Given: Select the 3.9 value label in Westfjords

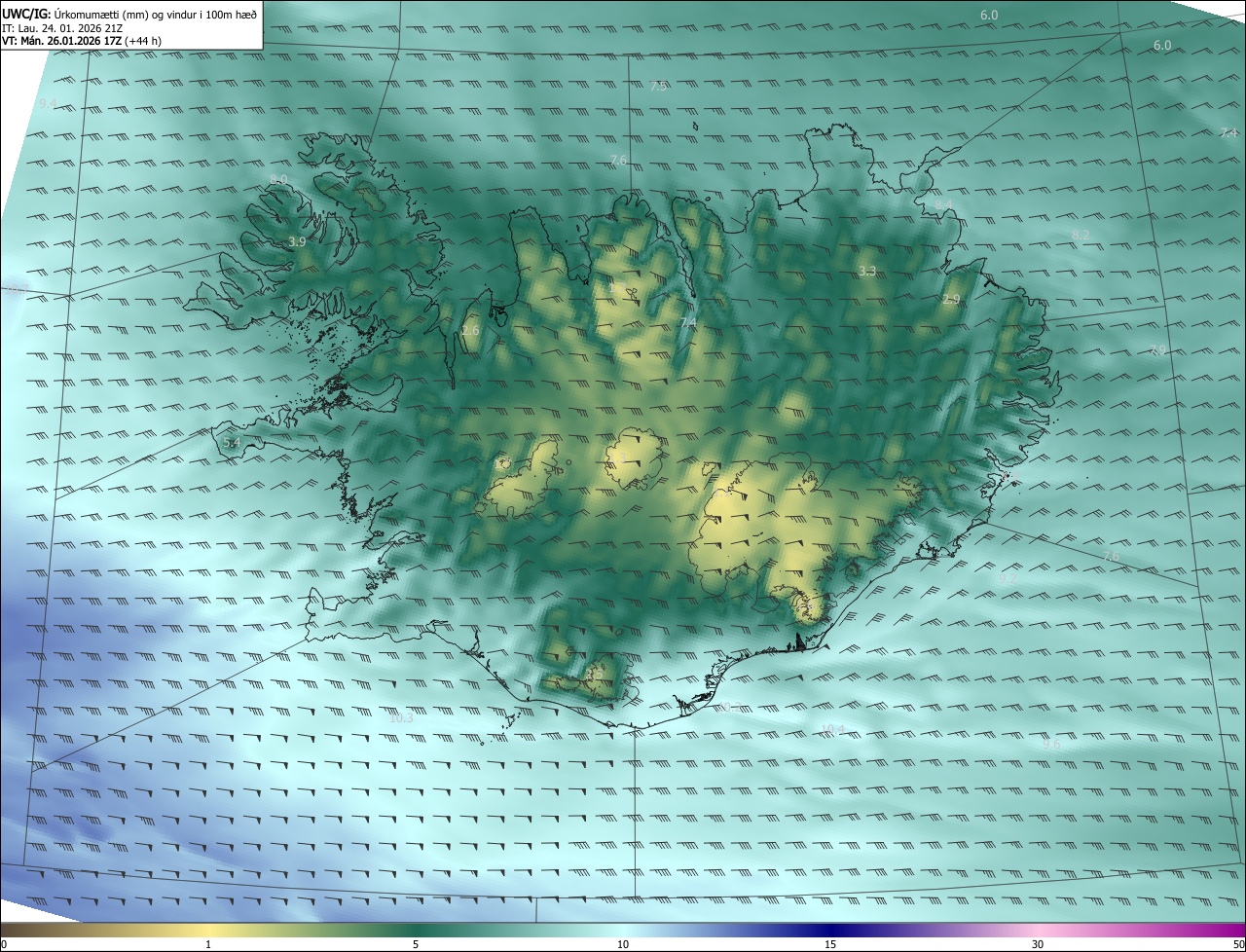Looking at the screenshot, I should [298, 241].
